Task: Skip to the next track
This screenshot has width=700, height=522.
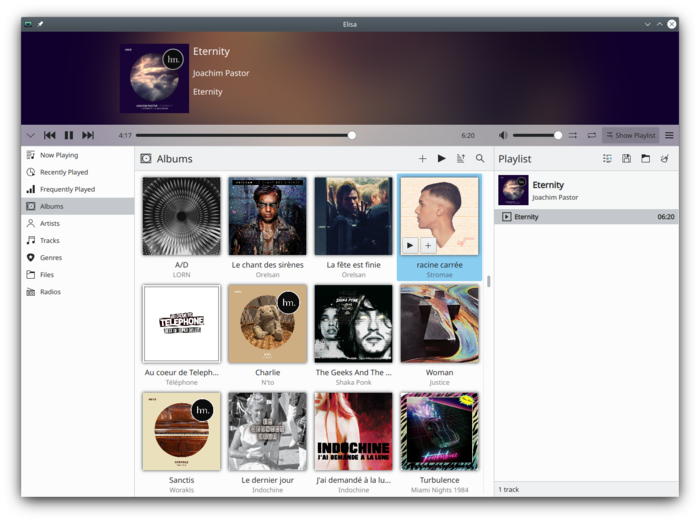Action: click(88, 135)
